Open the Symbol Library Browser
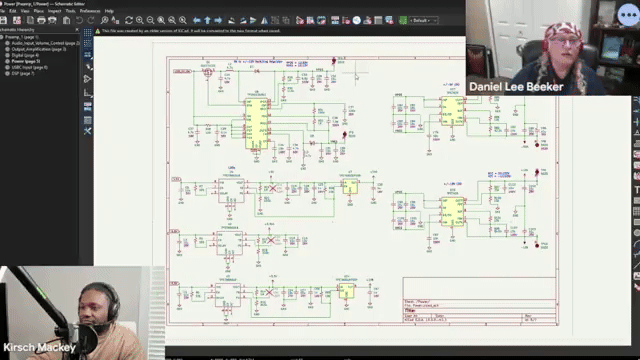The image size is (640, 360). pos(310,20)
